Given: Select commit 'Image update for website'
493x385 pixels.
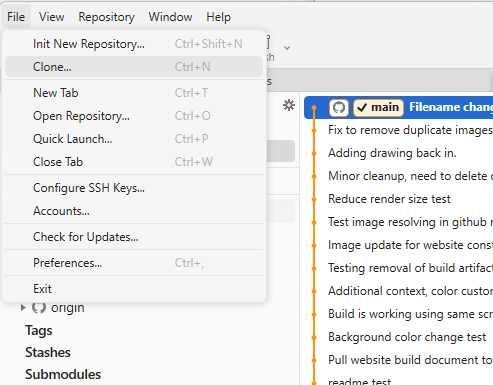Looking at the screenshot, I should 397,245.
